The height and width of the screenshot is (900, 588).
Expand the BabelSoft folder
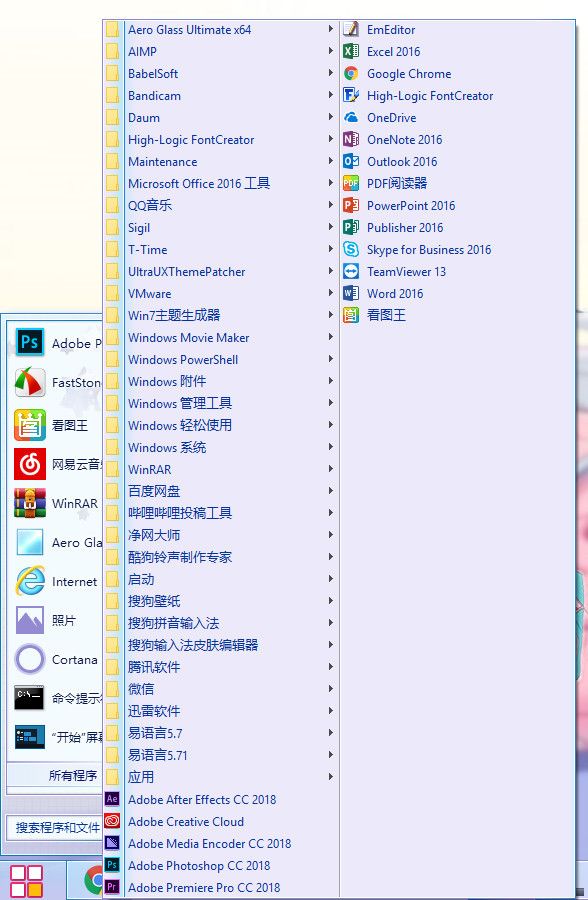(x=221, y=73)
